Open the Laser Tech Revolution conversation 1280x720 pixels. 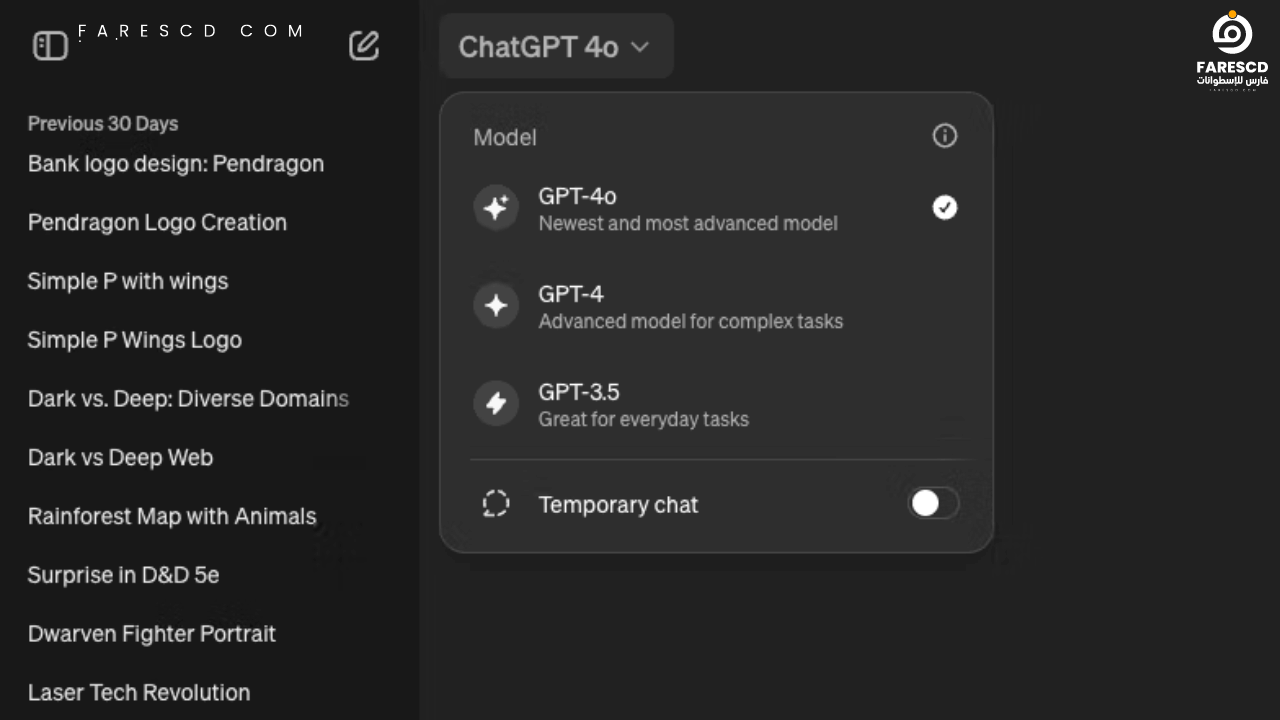point(139,692)
